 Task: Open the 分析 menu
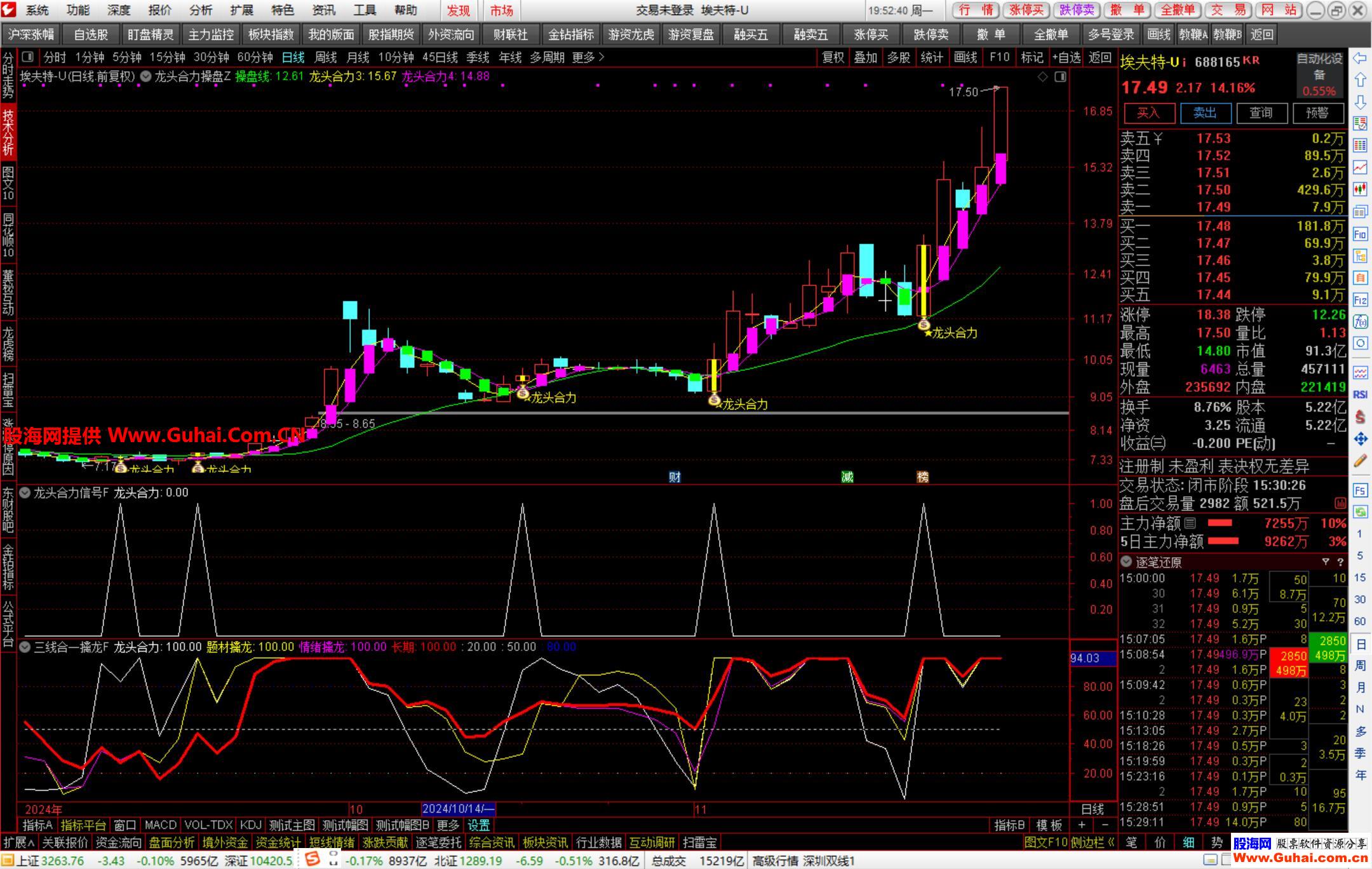(x=201, y=10)
